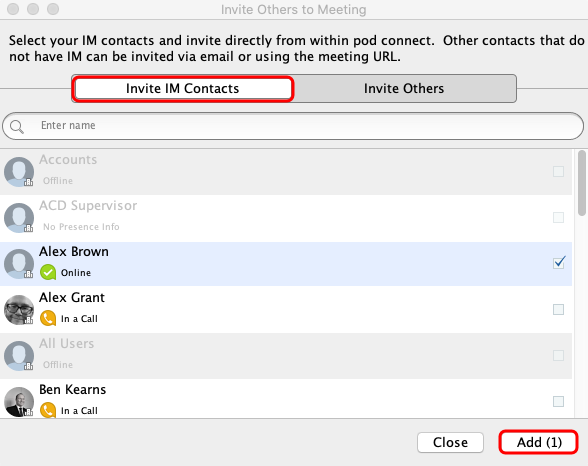Tick the checkbox for Alex Grant
Image resolution: width=588 pixels, height=466 pixels.
pos(558,309)
